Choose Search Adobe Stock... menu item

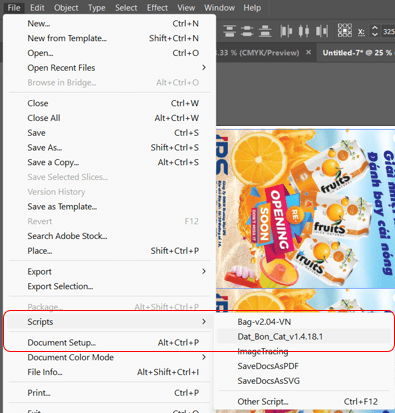pyautogui.click(x=110, y=236)
